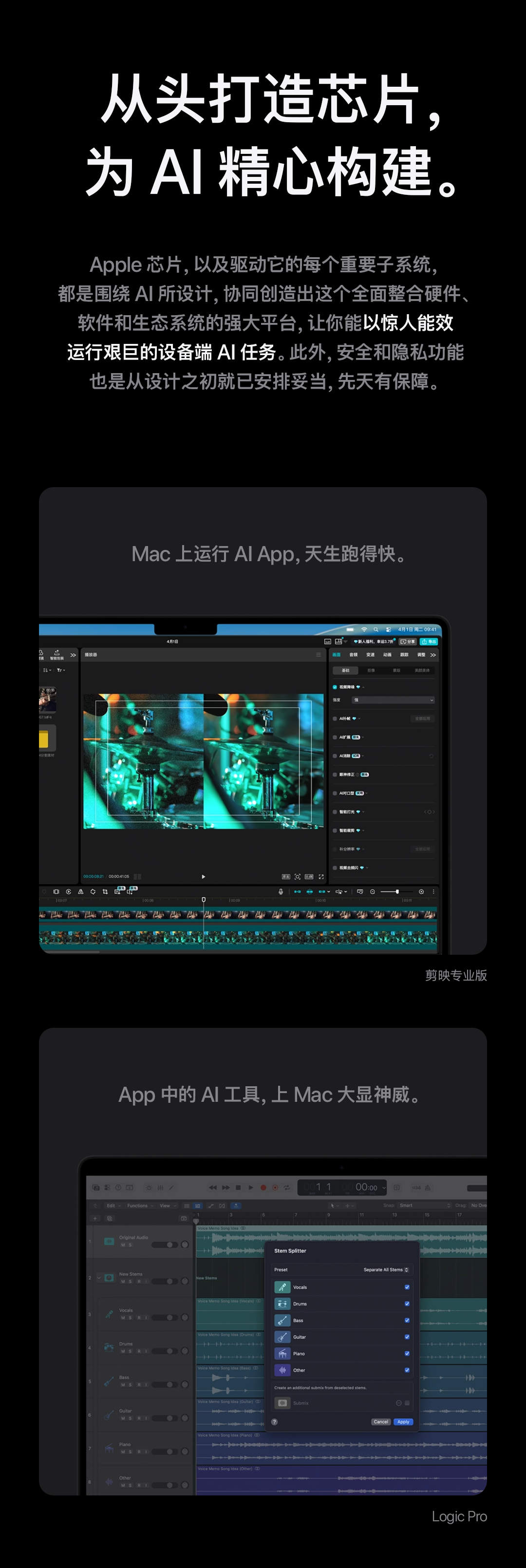Screen dimensions: 526x1568
Task: Mute the Original Audio track with M
Action: point(123,1245)
